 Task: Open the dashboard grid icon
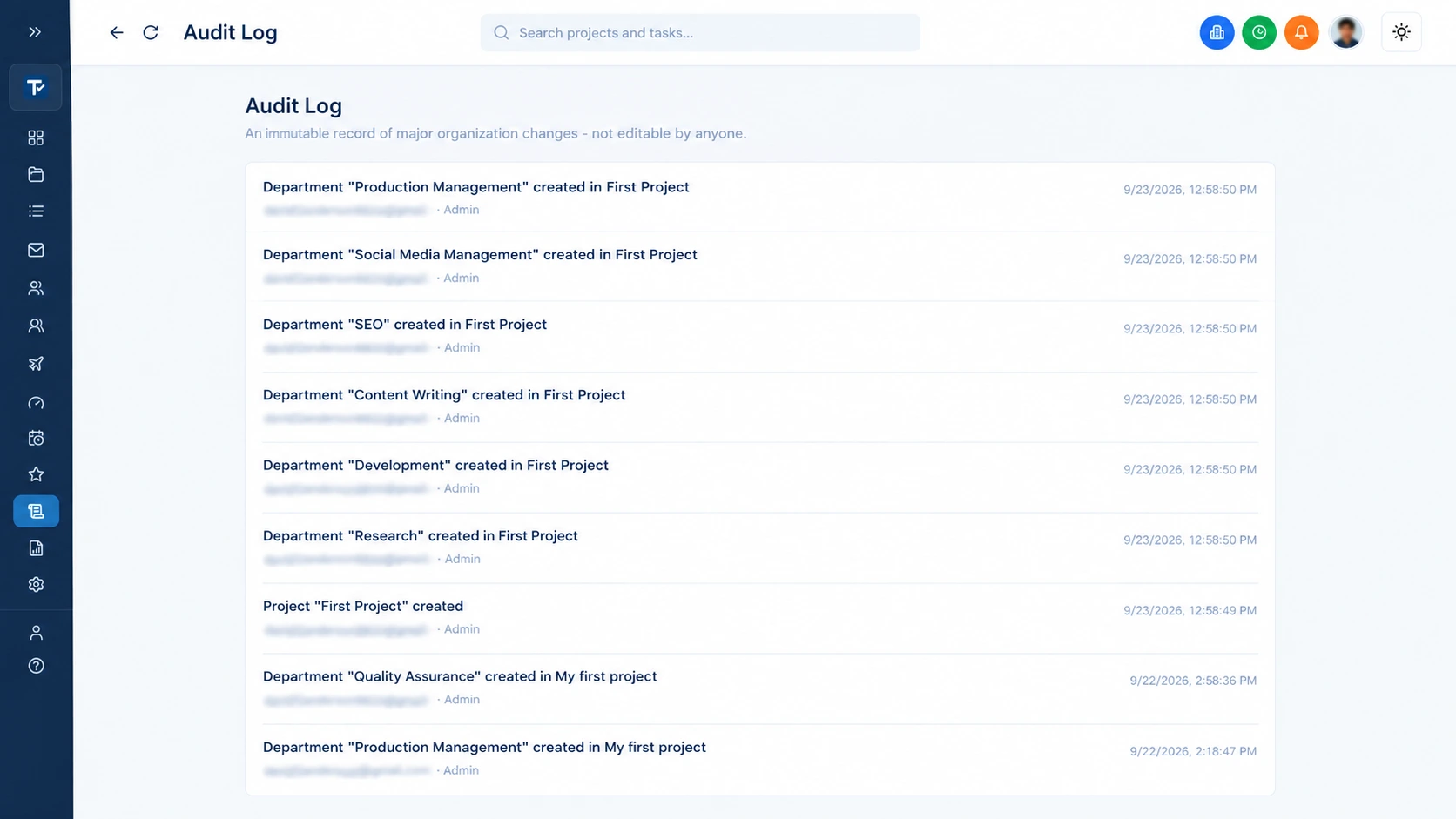pos(36,138)
